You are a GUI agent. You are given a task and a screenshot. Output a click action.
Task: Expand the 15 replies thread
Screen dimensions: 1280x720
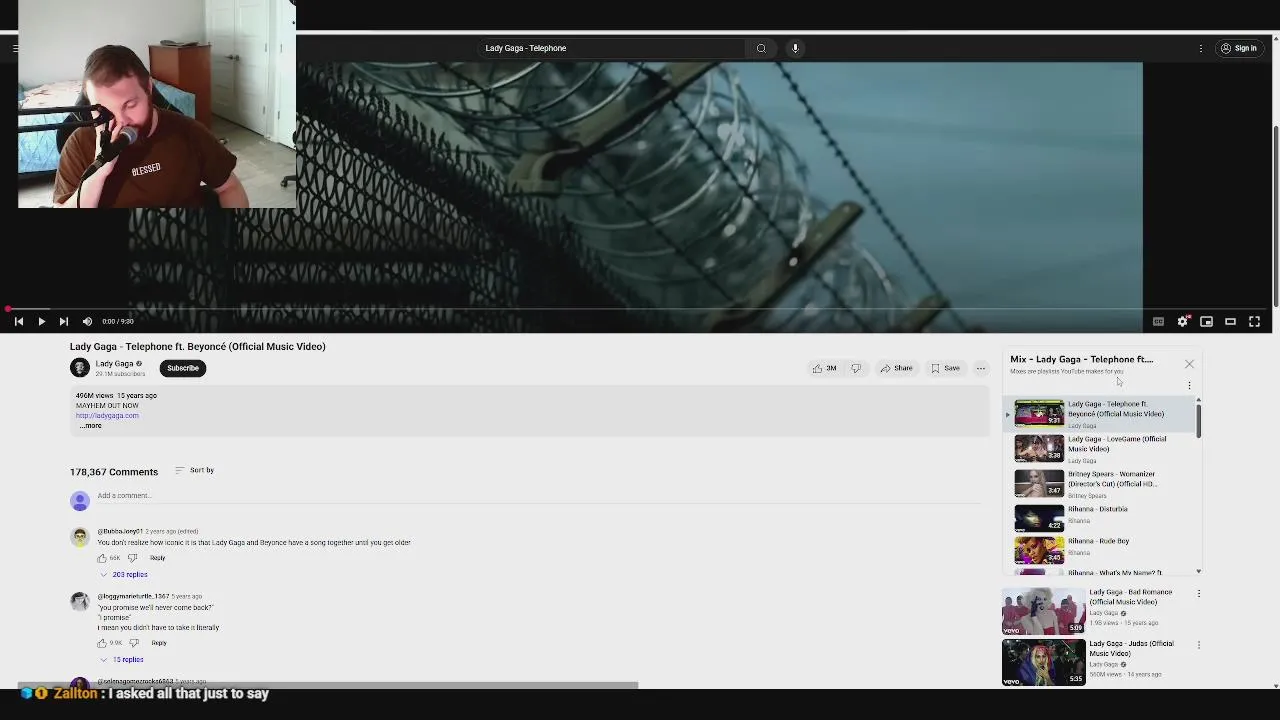pos(122,660)
